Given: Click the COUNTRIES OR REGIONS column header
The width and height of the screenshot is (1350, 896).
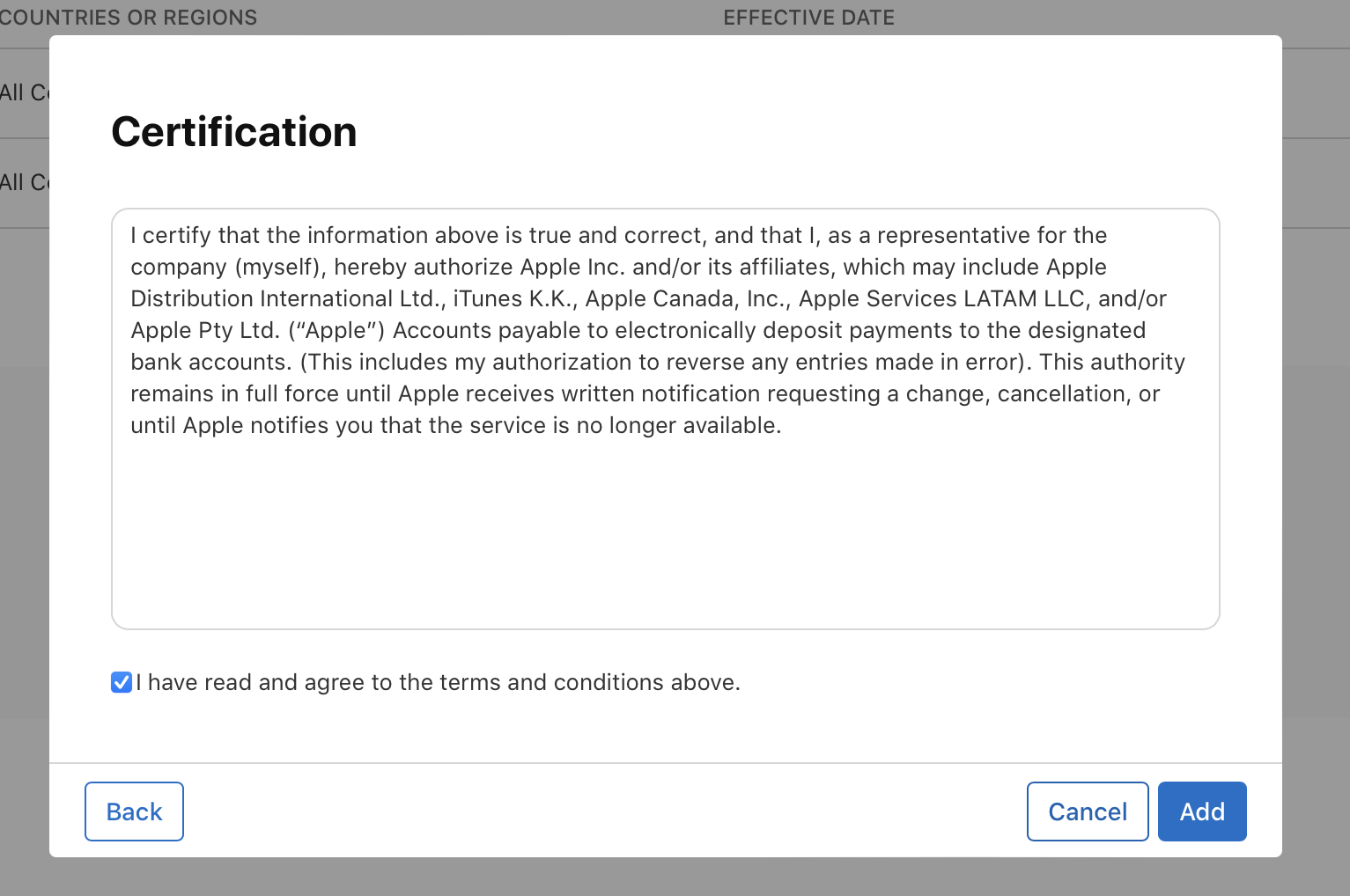Looking at the screenshot, I should 129,18.
